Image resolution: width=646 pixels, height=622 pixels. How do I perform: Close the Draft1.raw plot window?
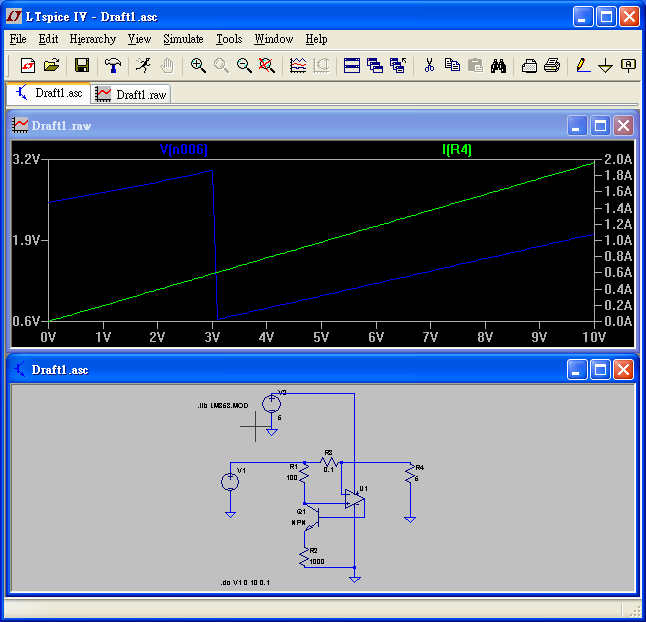coord(623,126)
